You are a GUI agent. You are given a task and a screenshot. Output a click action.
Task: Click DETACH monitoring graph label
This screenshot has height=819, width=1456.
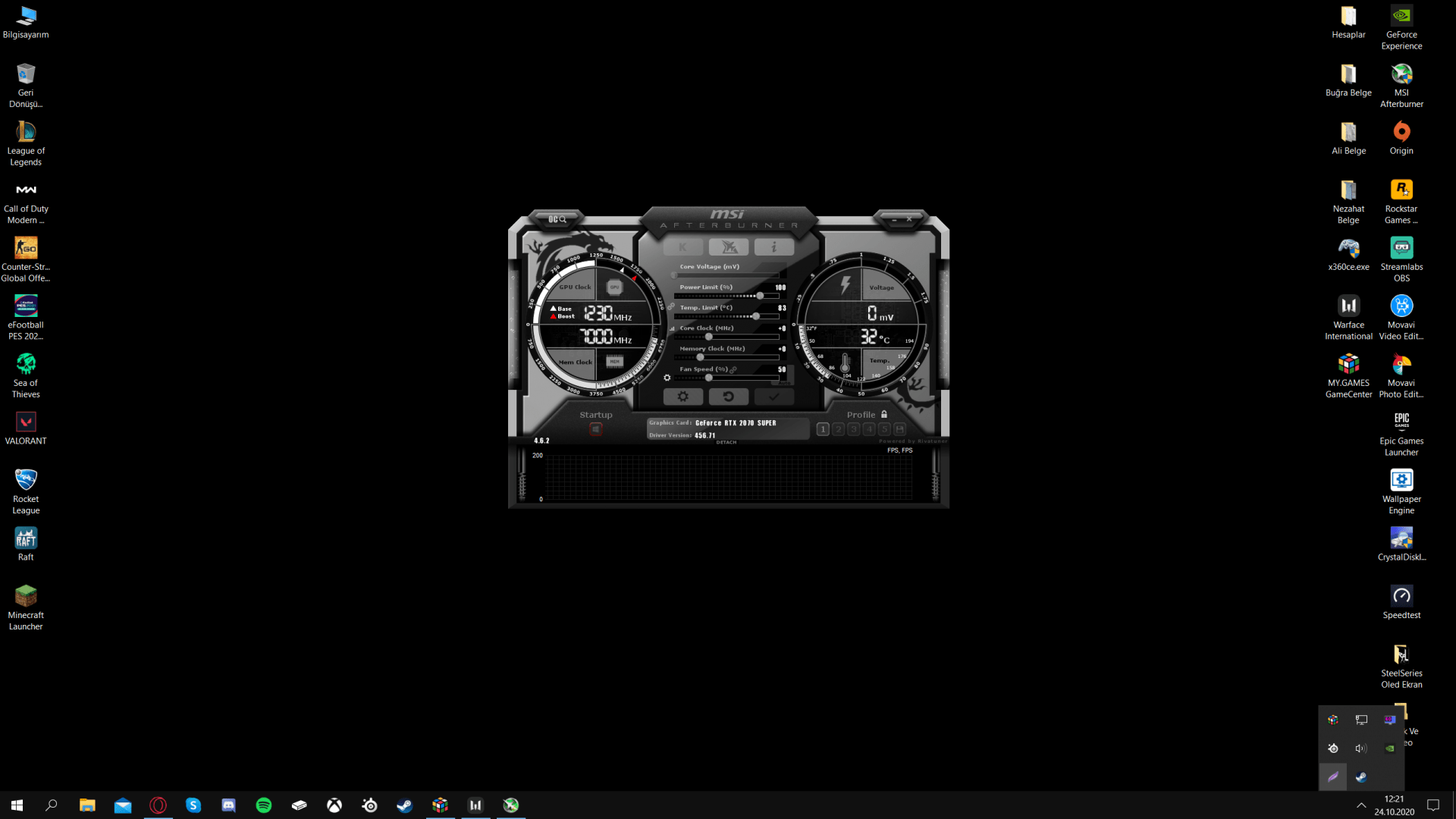726,442
